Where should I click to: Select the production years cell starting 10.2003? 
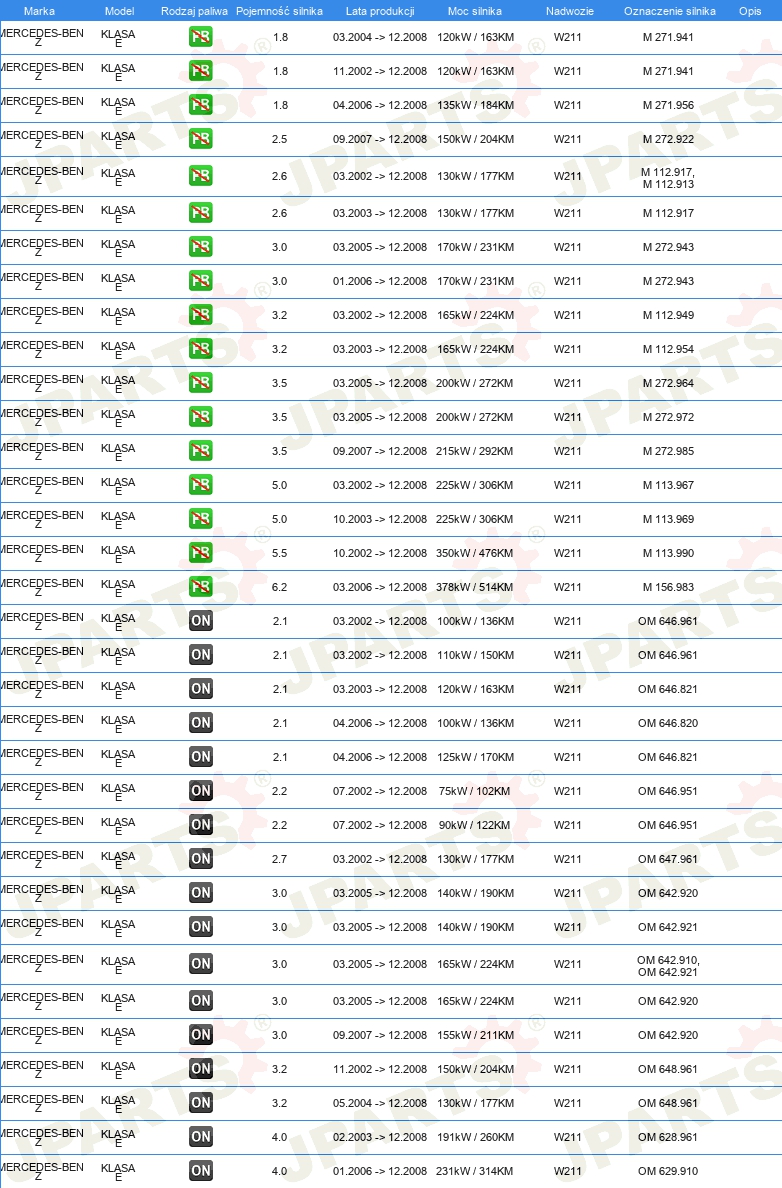[x=380, y=519]
